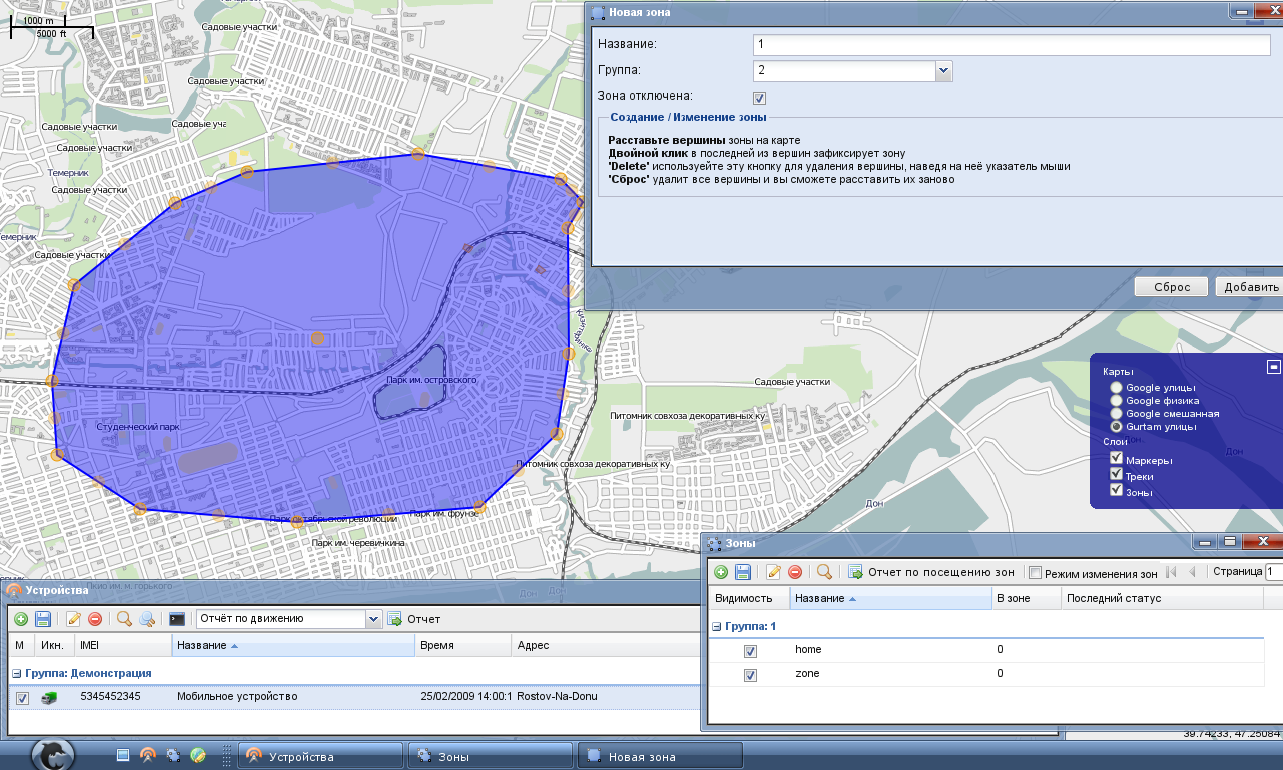
Task: Add a new zone in Зоны toolbar
Action: point(720,572)
